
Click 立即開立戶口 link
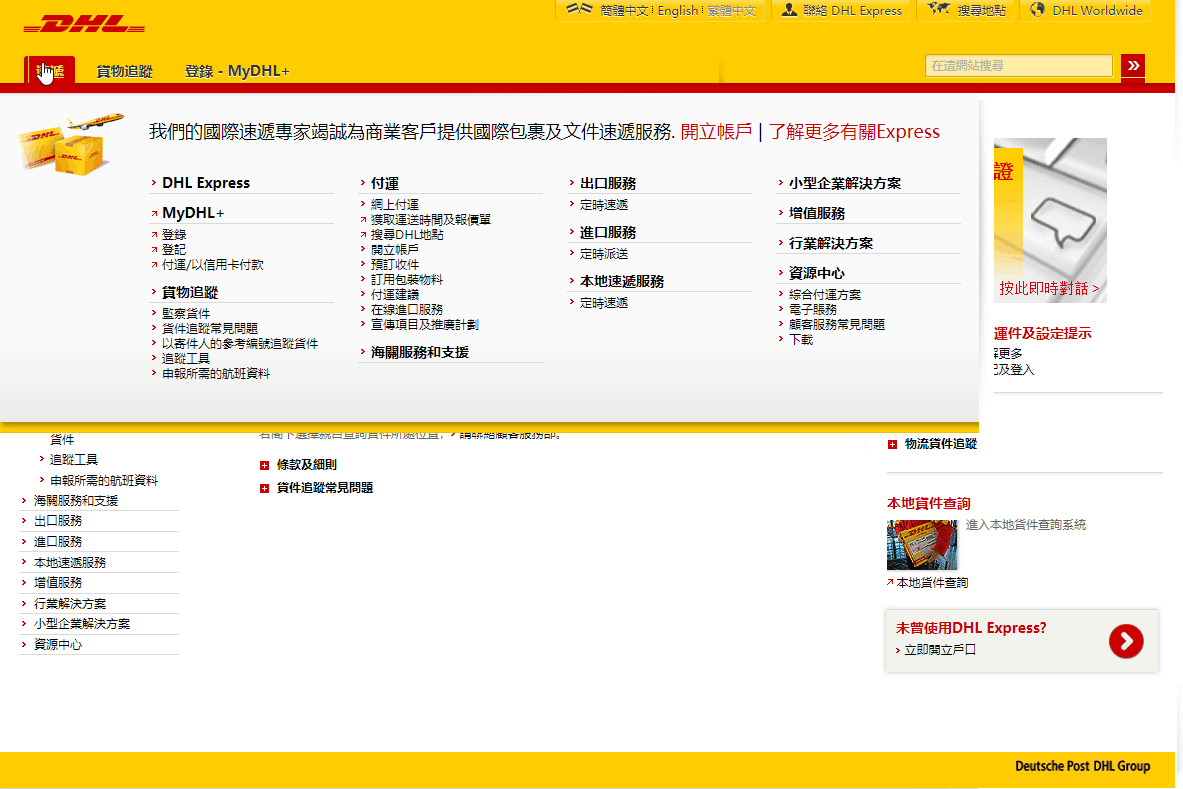point(940,650)
